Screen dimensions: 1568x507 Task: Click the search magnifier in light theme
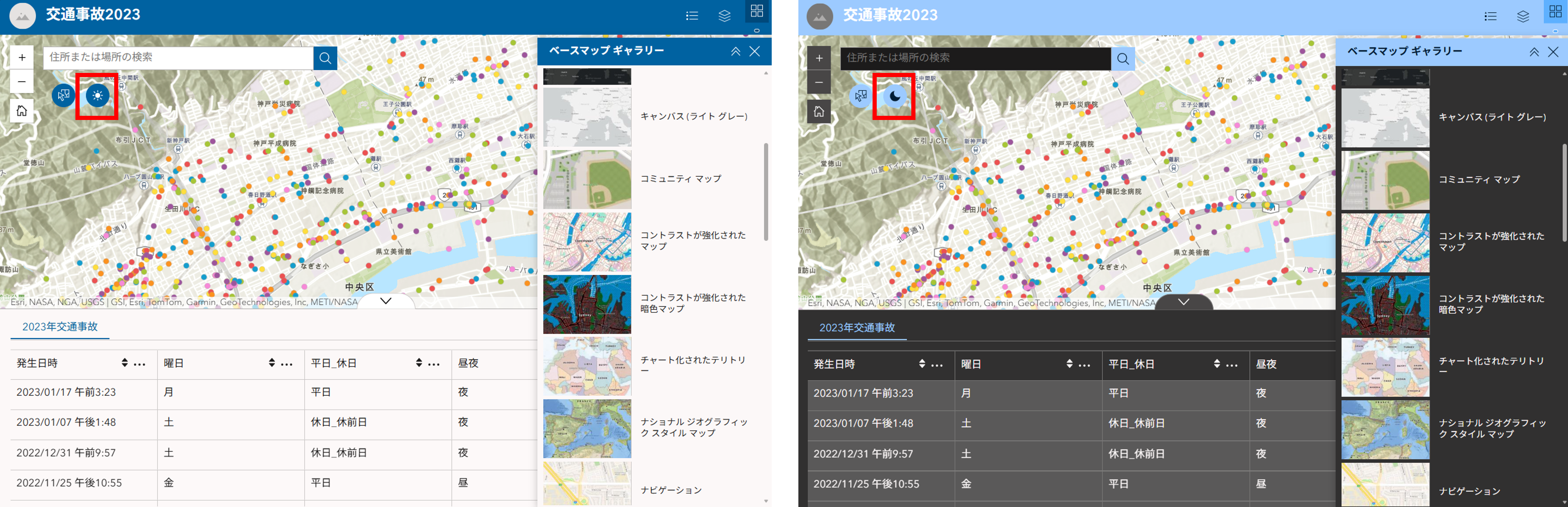click(x=325, y=58)
